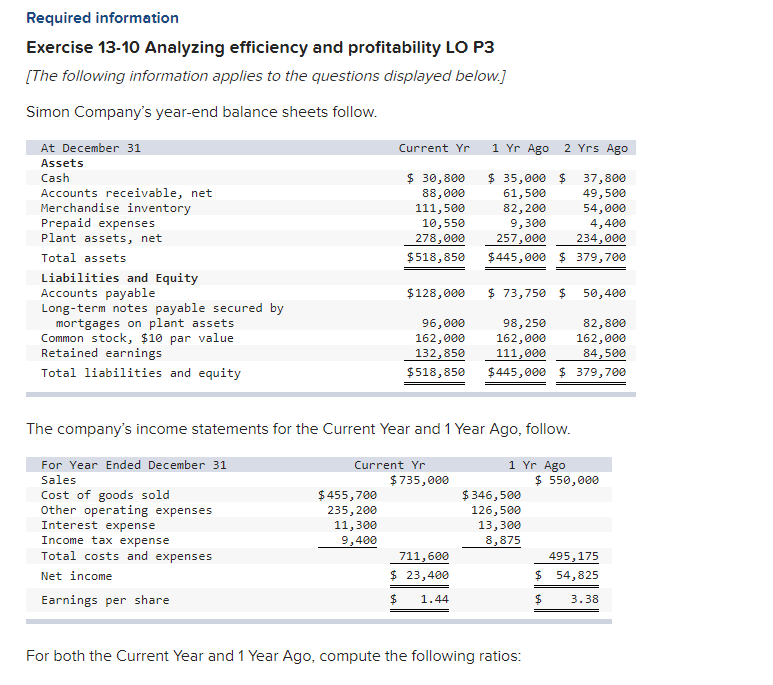Click 'Total assets' row label

pyautogui.click(x=83, y=258)
